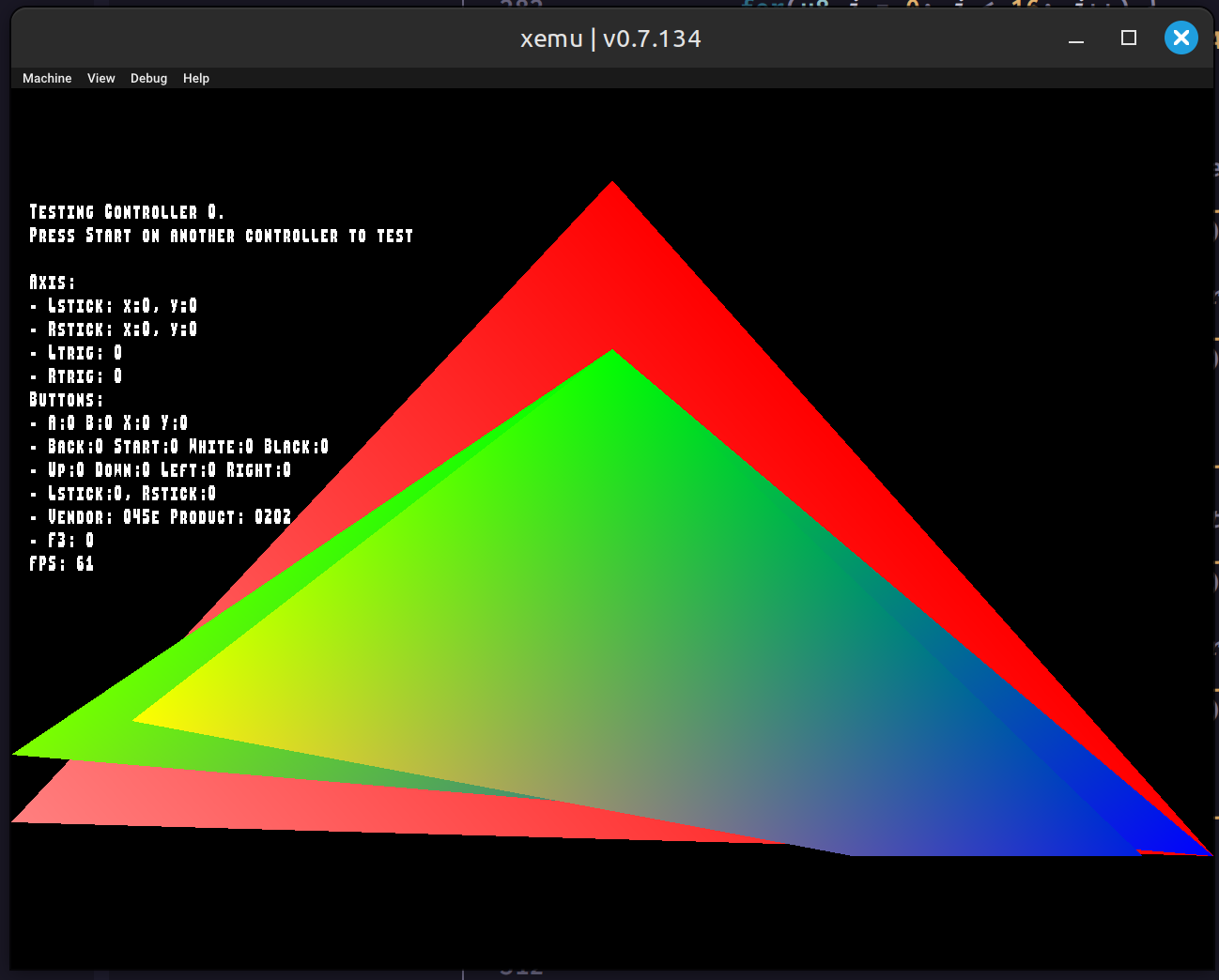Minimize the xemu window

point(1076,38)
